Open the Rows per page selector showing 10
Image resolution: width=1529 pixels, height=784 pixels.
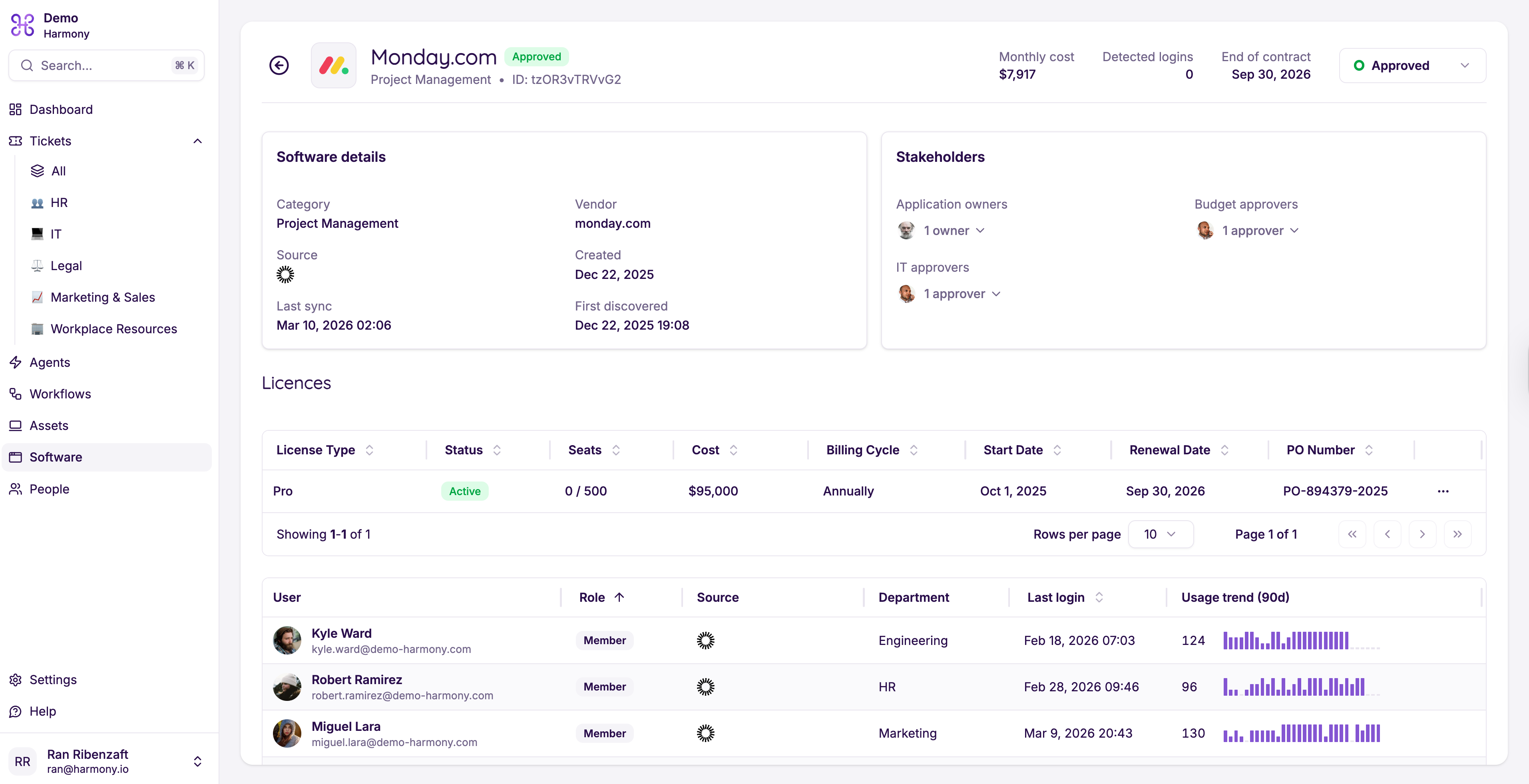(1161, 533)
